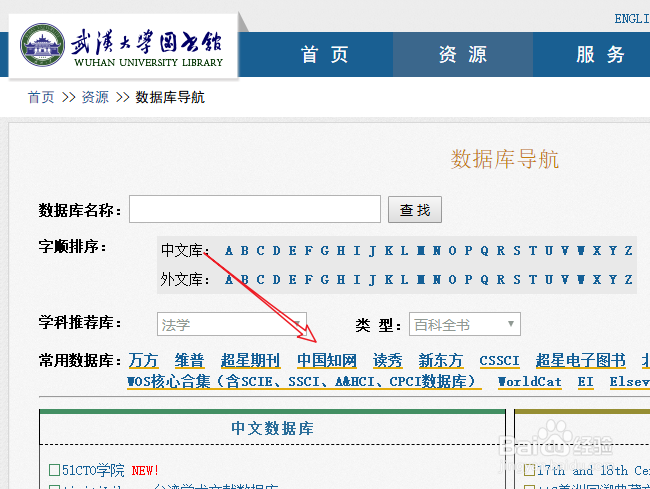Filter 中文库 by letter D

276,251
